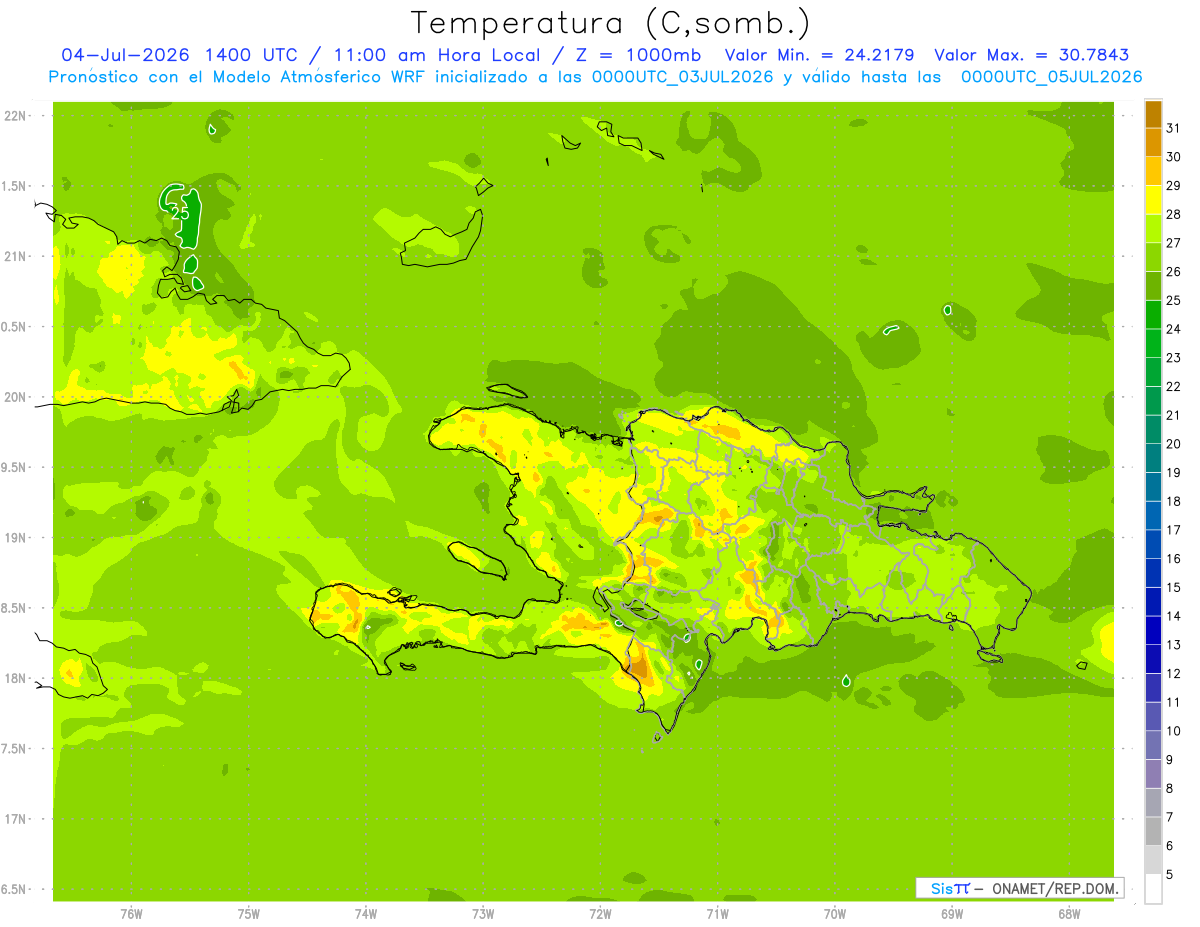Screen dimensions: 1200x927
Task: Click the "68W" longitude axis label
Action: [x=1069, y=914]
